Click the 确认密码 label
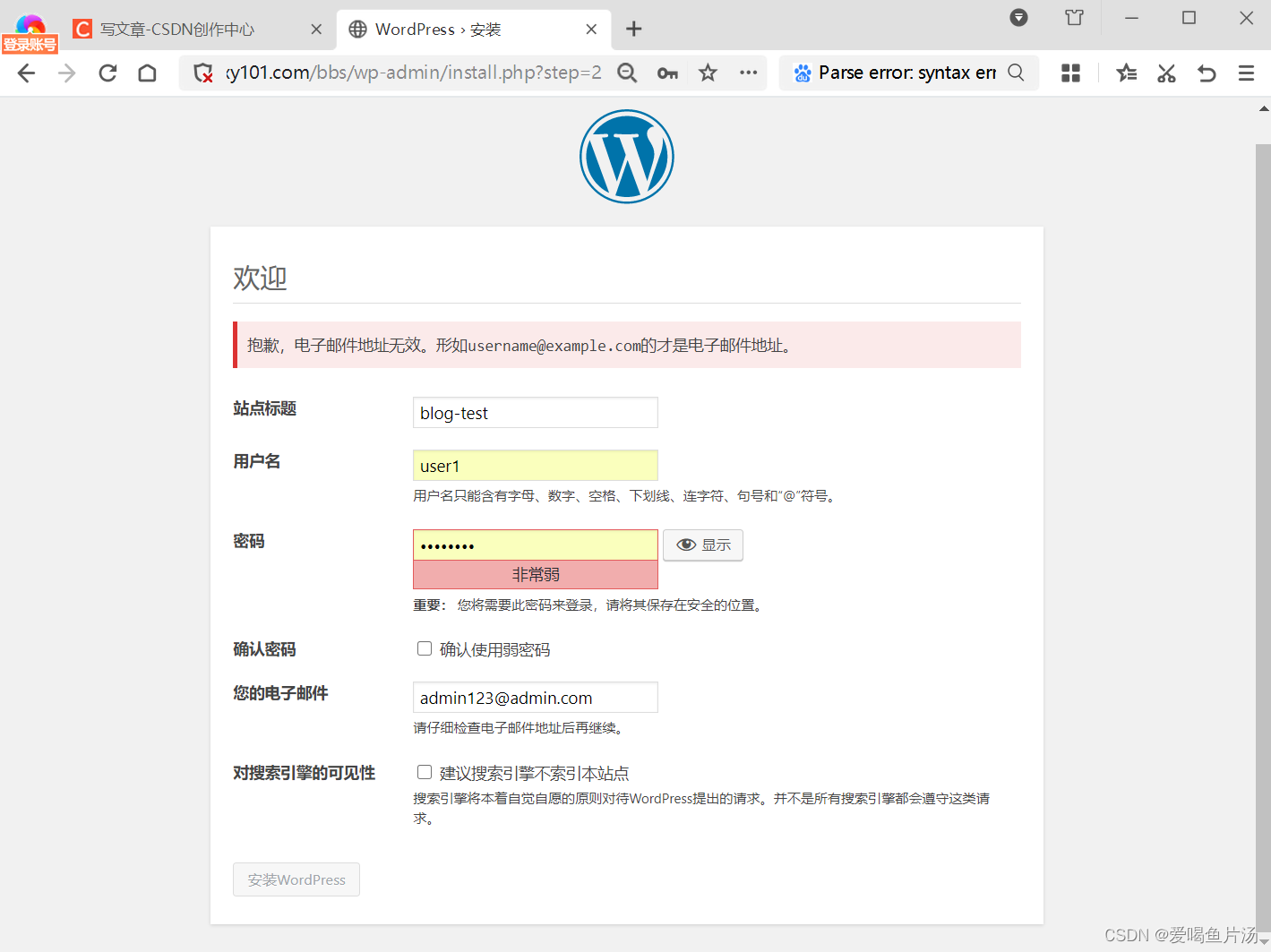 click(x=264, y=649)
